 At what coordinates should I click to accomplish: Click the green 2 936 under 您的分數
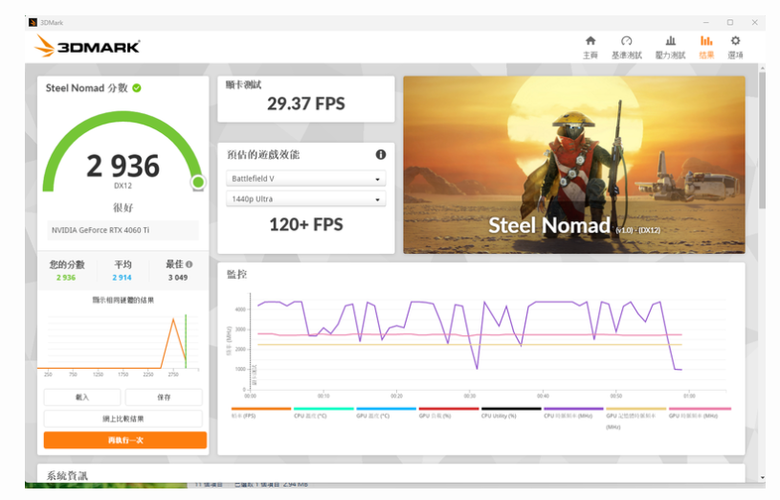(x=66, y=278)
